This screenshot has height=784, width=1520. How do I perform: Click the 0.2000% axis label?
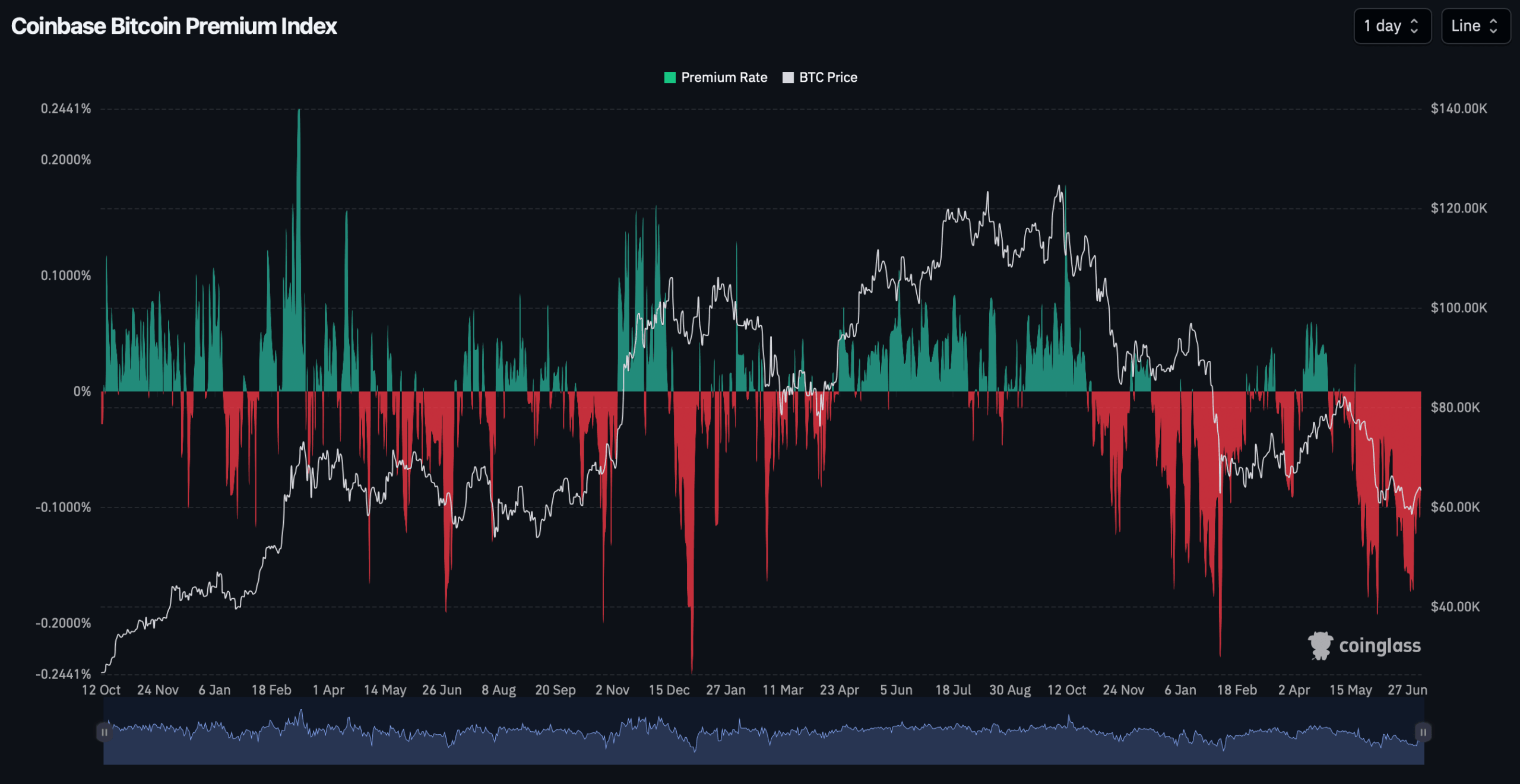click(66, 160)
